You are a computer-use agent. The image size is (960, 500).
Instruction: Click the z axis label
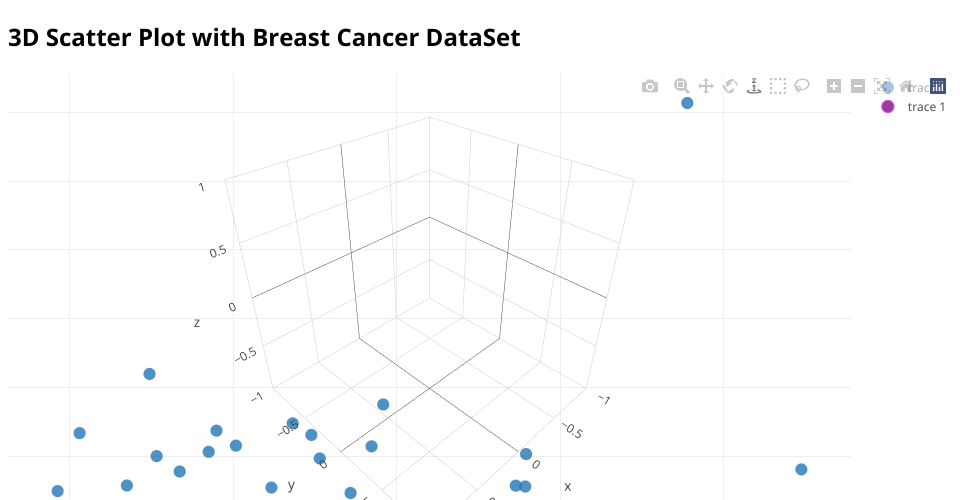click(x=197, y=323)
